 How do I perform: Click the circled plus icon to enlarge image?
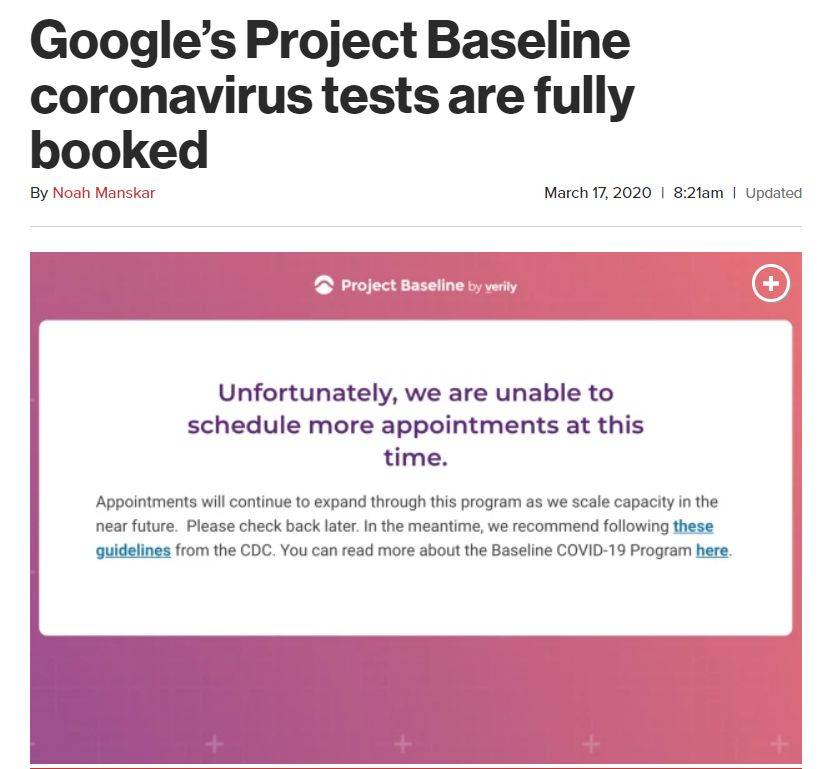coord(771,283)
